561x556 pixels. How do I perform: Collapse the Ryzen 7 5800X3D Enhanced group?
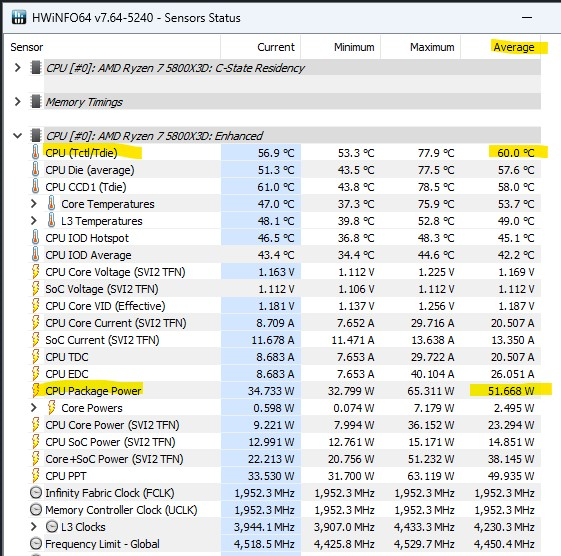[x=17, y=136]
